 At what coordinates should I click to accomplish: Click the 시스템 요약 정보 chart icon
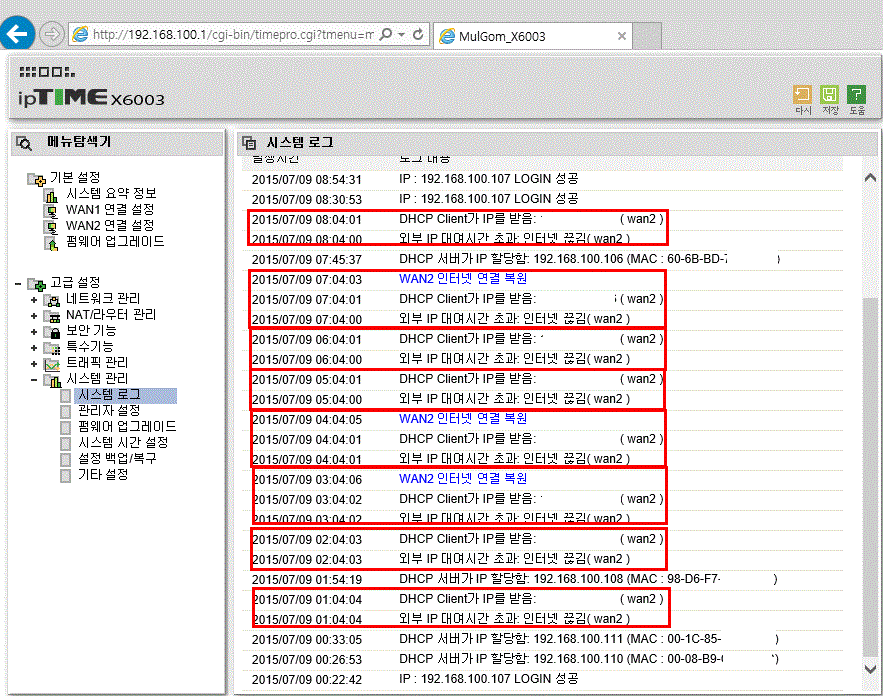pyautogui.click(x=52, y=195)
